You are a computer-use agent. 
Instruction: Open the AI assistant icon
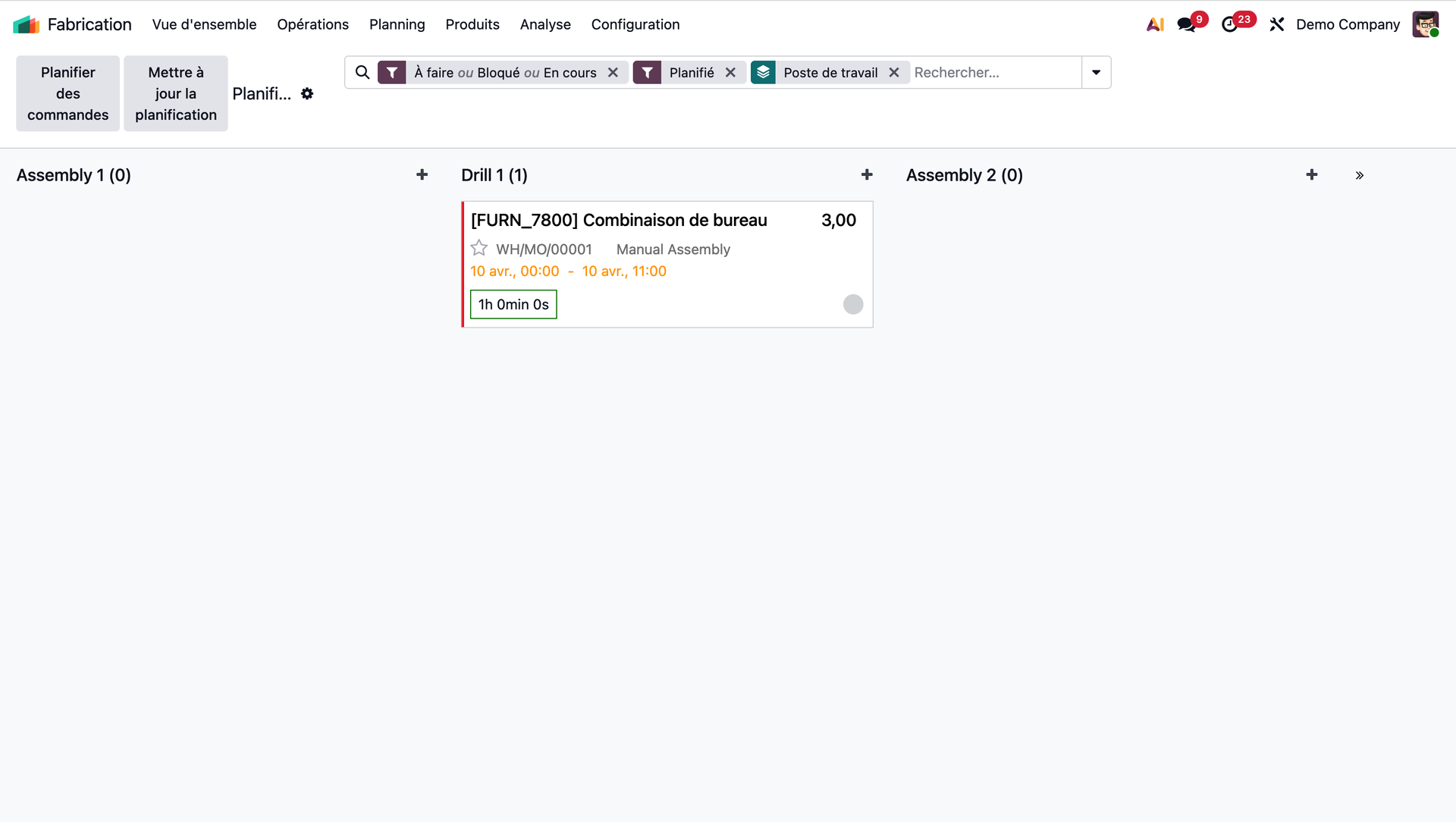tap(1155, 25)
